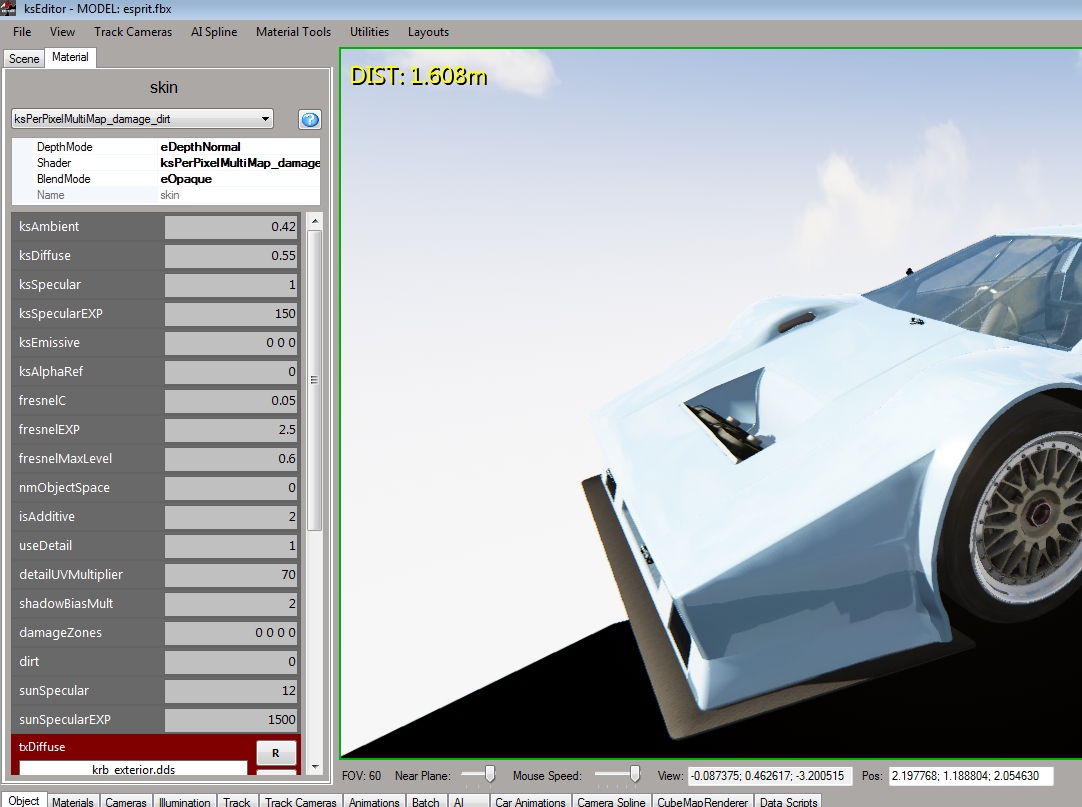Switch to the Materials bottom tab
The height and width of the screenshot is (807, 1082).
[72, 801]
